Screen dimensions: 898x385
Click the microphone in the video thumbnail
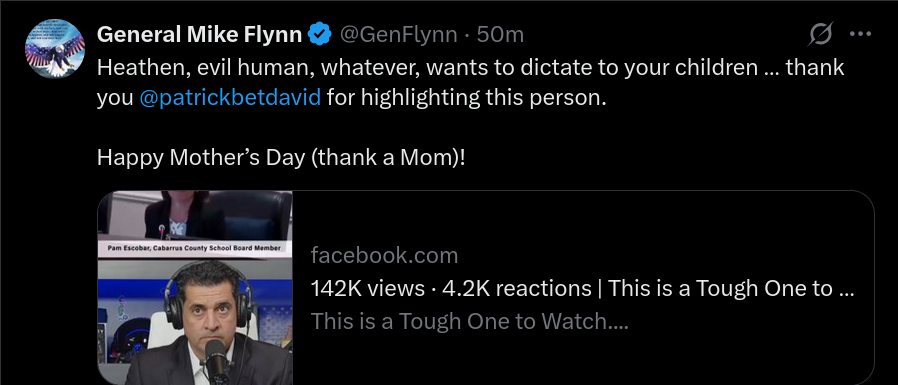tap(216, 360)
